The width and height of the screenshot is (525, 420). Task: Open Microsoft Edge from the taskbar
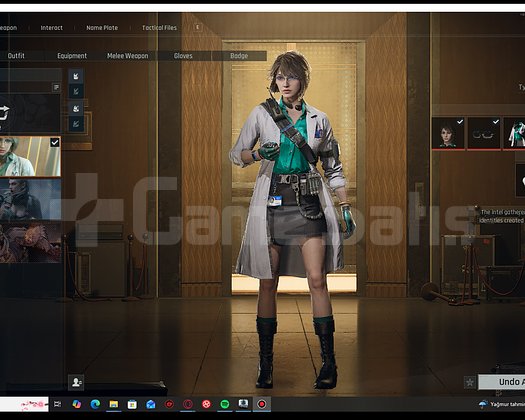(x=95, y=404)
